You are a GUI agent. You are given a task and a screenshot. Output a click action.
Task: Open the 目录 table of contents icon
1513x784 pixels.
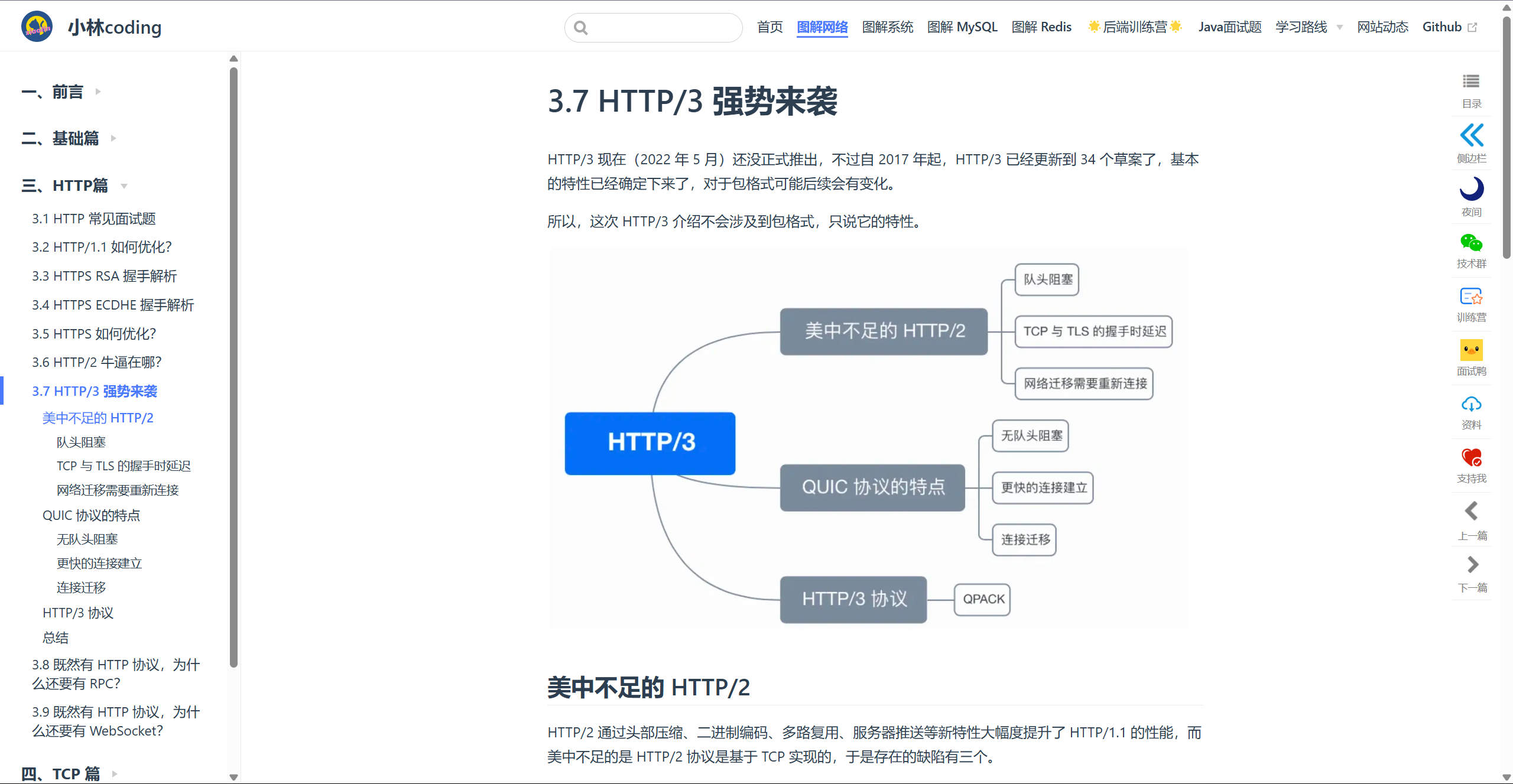[x=1471, y=82]
